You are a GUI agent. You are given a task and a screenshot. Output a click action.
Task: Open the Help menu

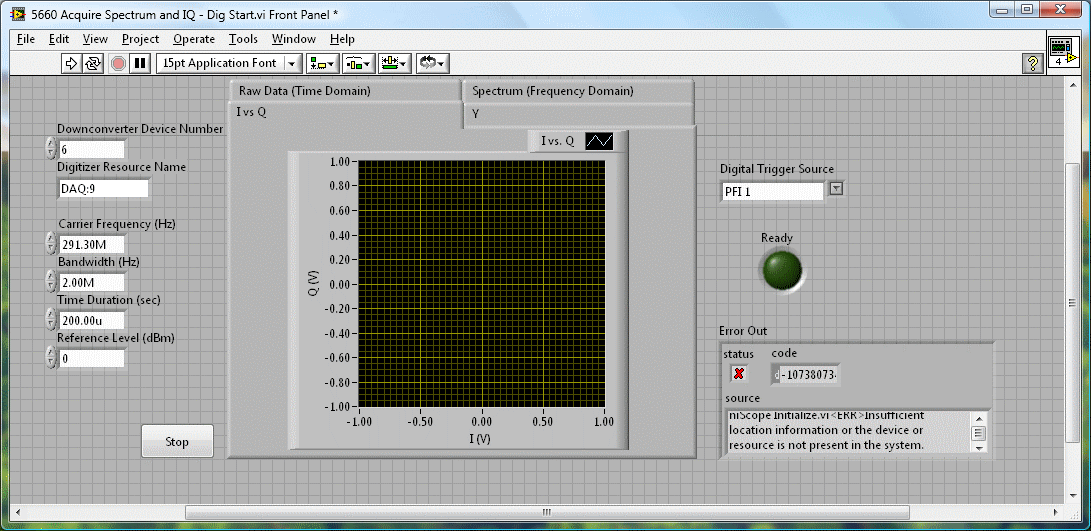pos(342,39)
